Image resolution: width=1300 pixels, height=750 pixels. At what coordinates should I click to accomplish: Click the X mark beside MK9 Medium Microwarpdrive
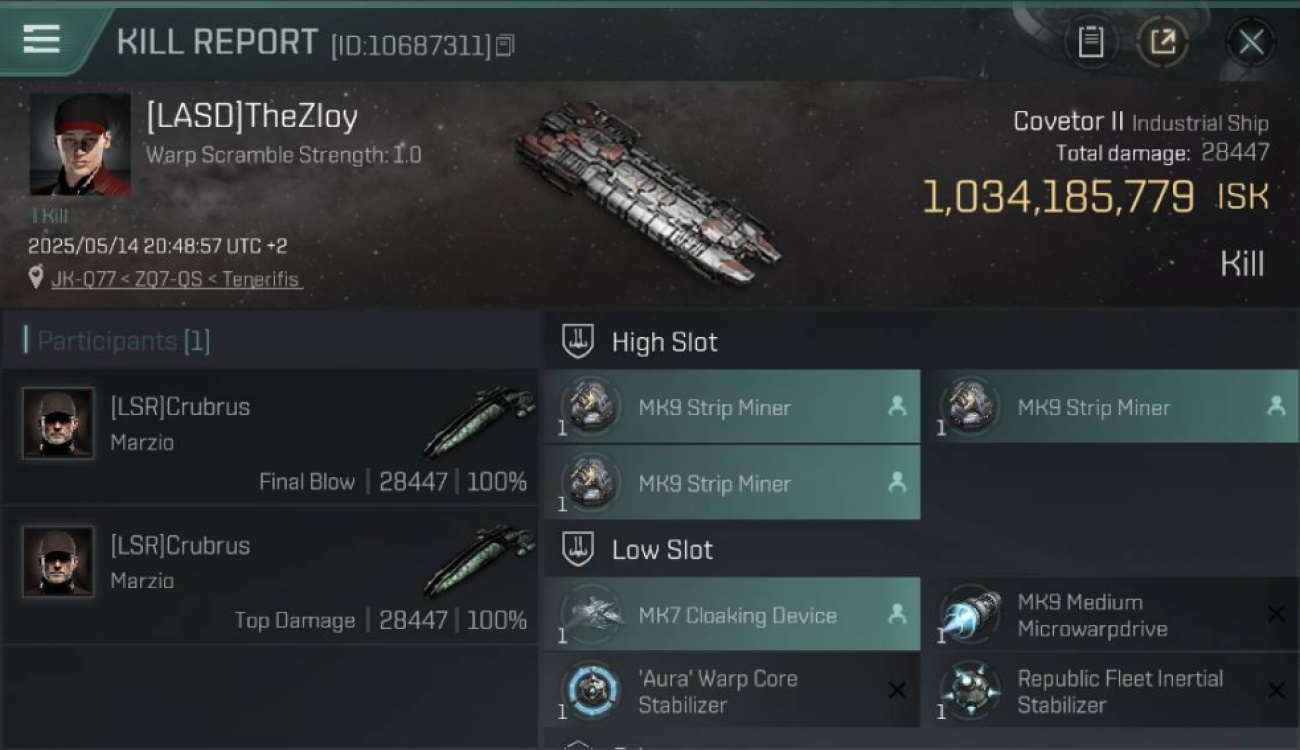(x=1276, y=614)
